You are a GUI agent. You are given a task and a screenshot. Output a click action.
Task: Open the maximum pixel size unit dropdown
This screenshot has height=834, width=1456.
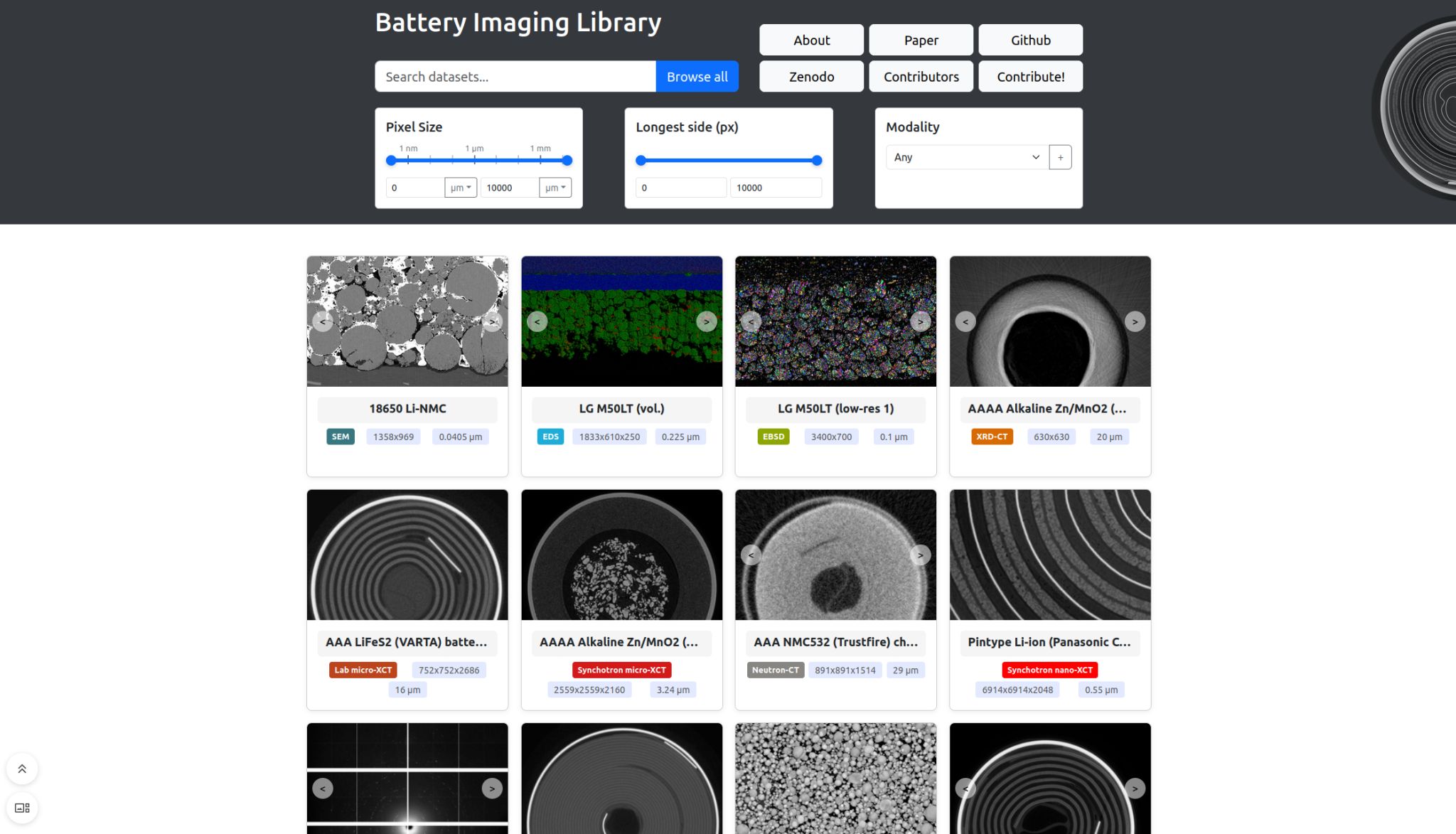555,188
